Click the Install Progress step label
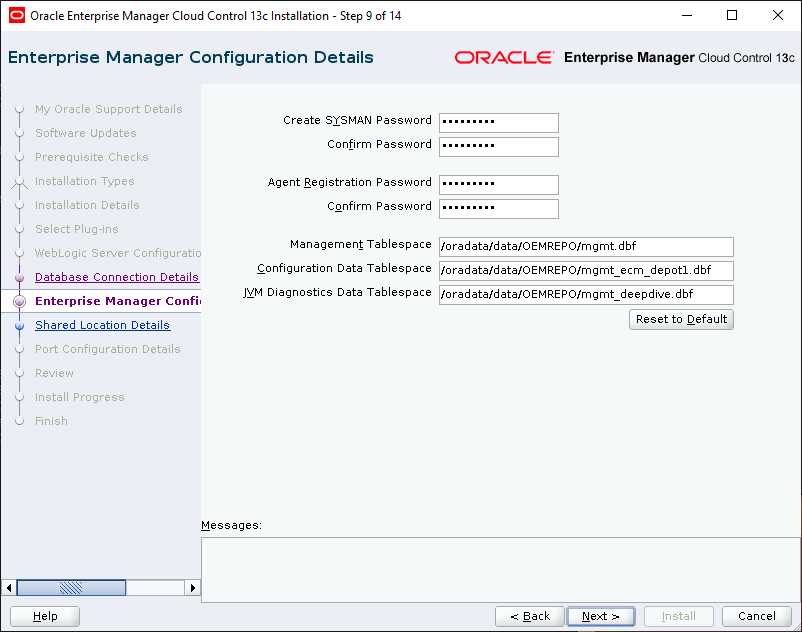 [x=79, y=397]
